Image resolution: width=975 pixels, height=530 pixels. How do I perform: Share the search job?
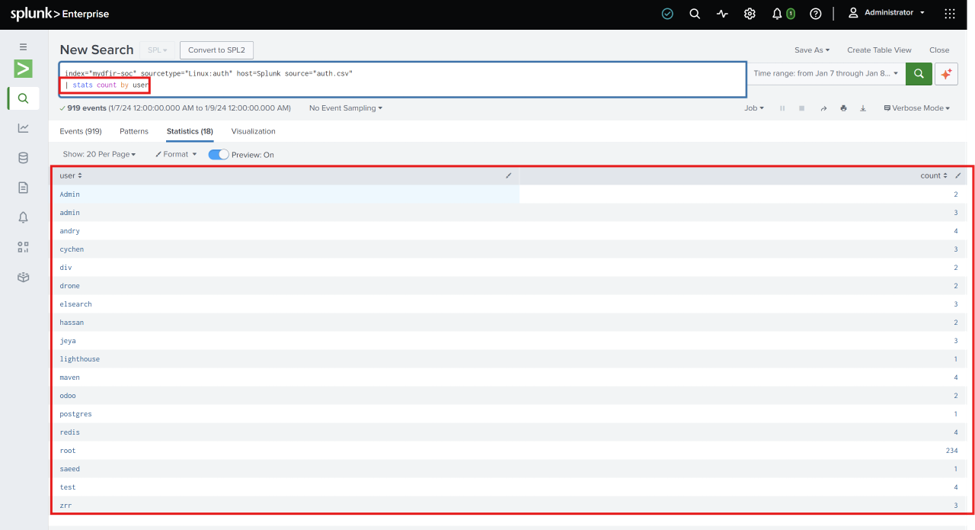click(x=823, y=108)
